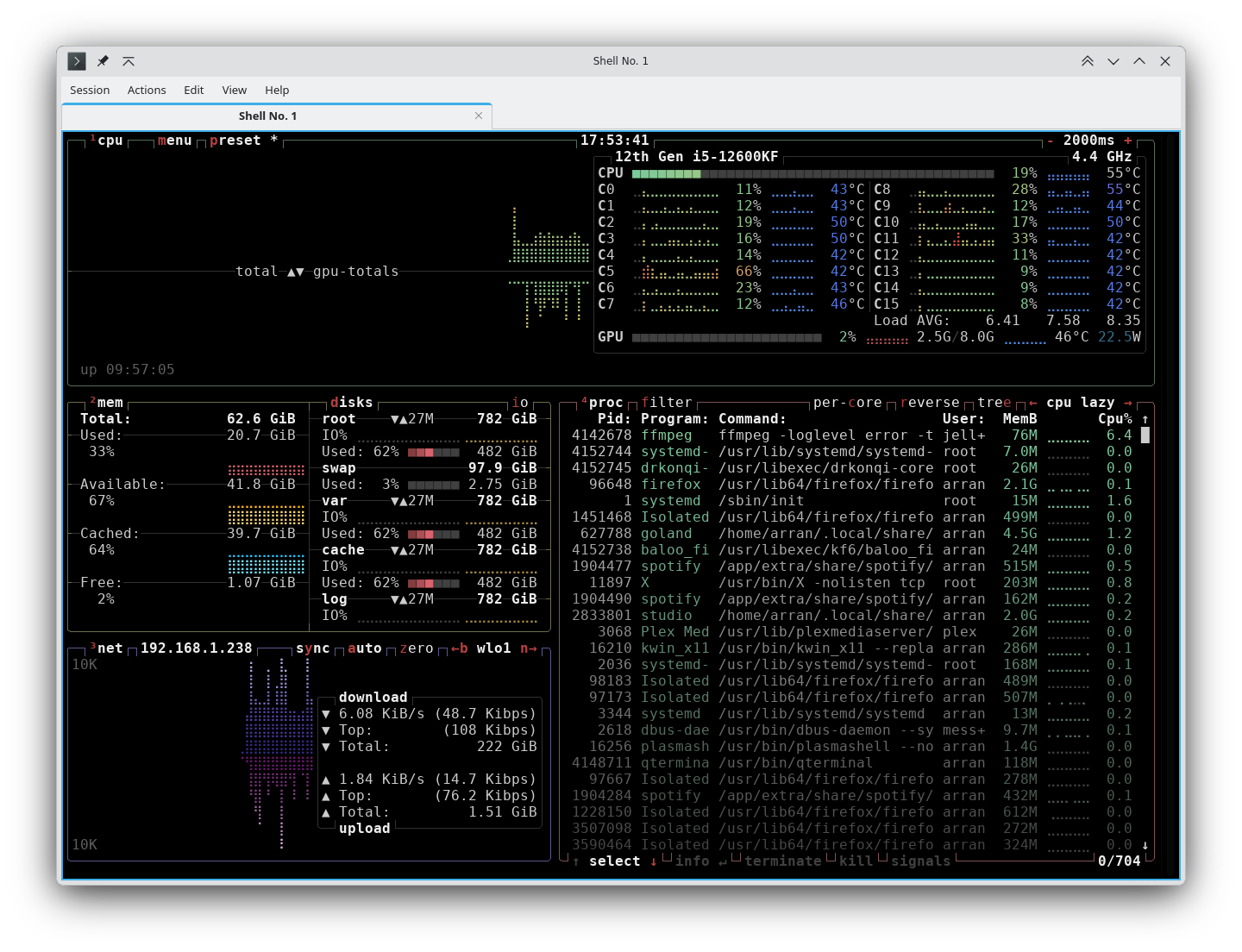Toggle reverse sort order
The height and width of the screenshot is (952, 1242).
930,403
